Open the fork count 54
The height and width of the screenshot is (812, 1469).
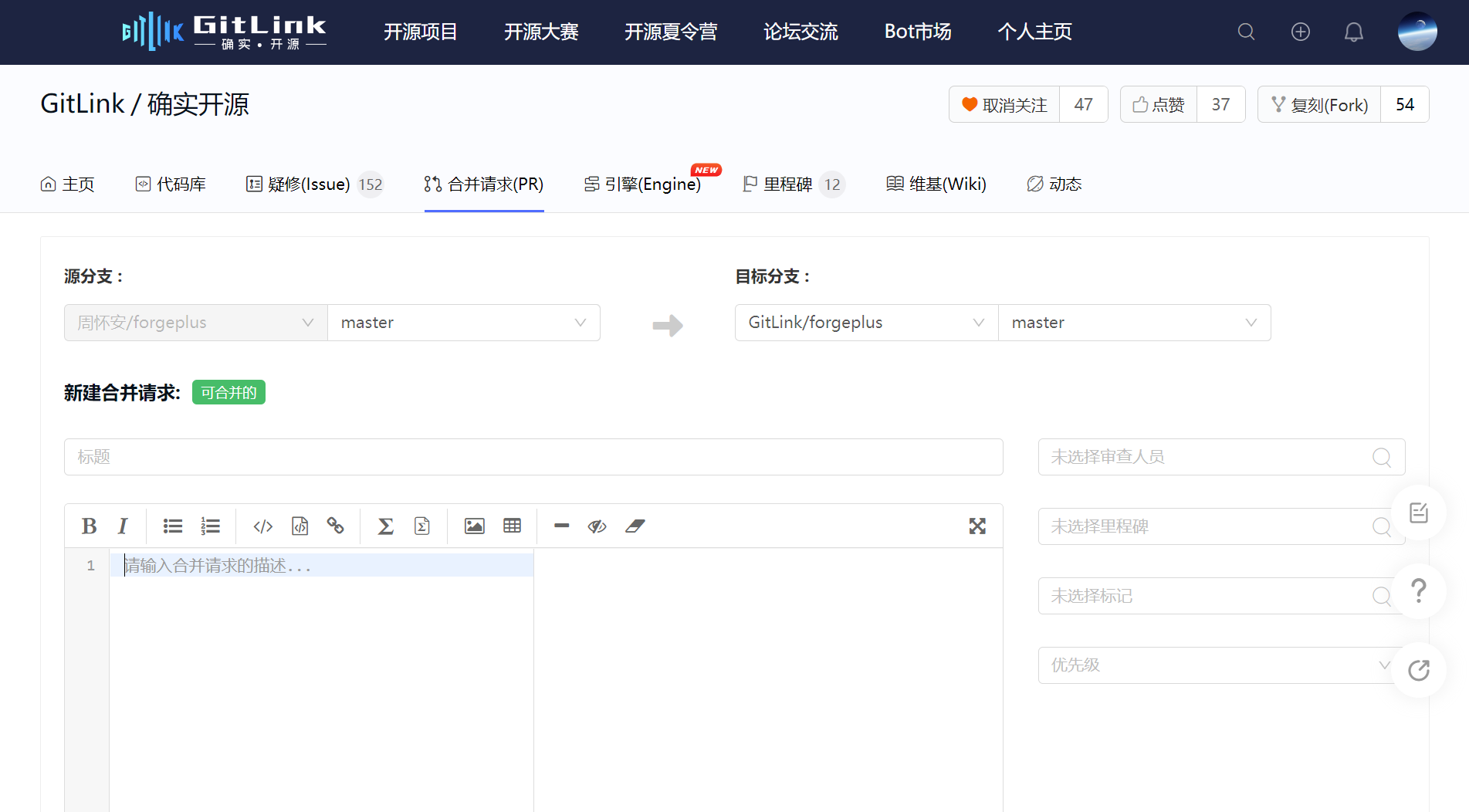(x=1405, y=104)
